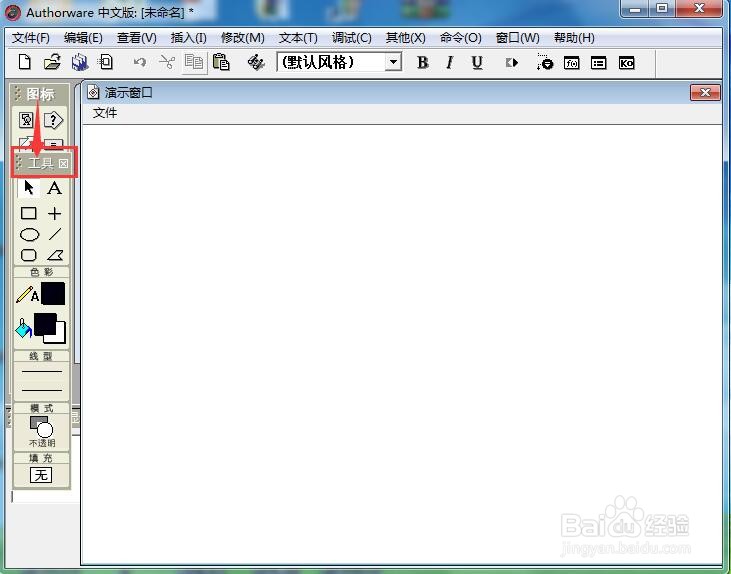Screen dimensions: 731x574
Task: Open the Window 窗口(W) menu
Action: pos(517,38)
